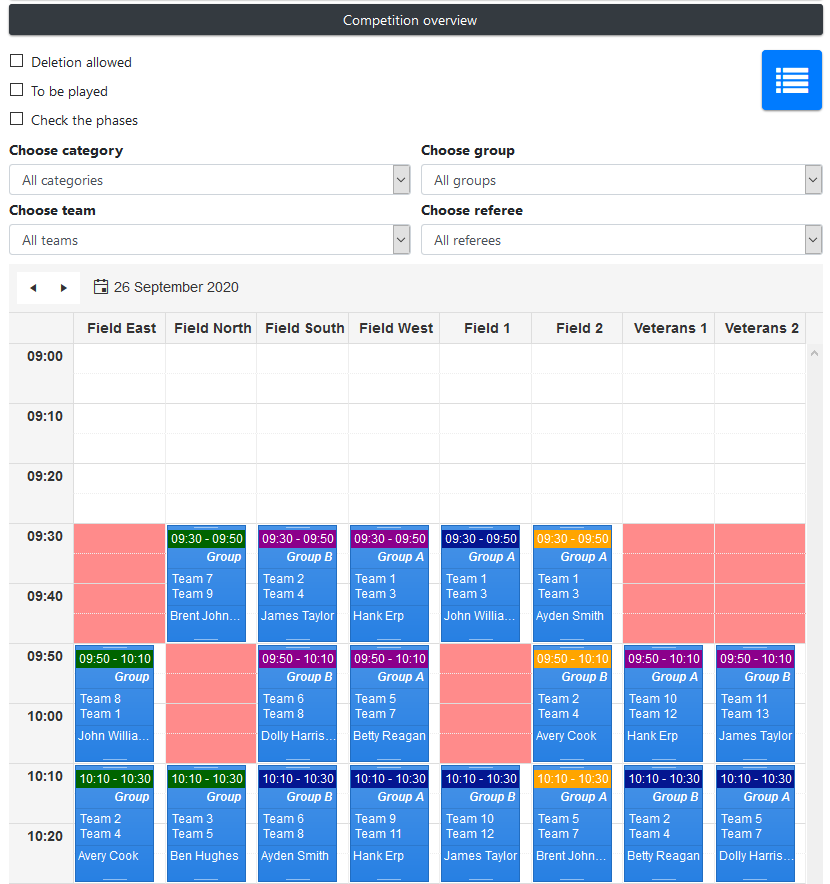
Task: Toggle the Check the phases checkbox
Action: click(x=17, y=119)
